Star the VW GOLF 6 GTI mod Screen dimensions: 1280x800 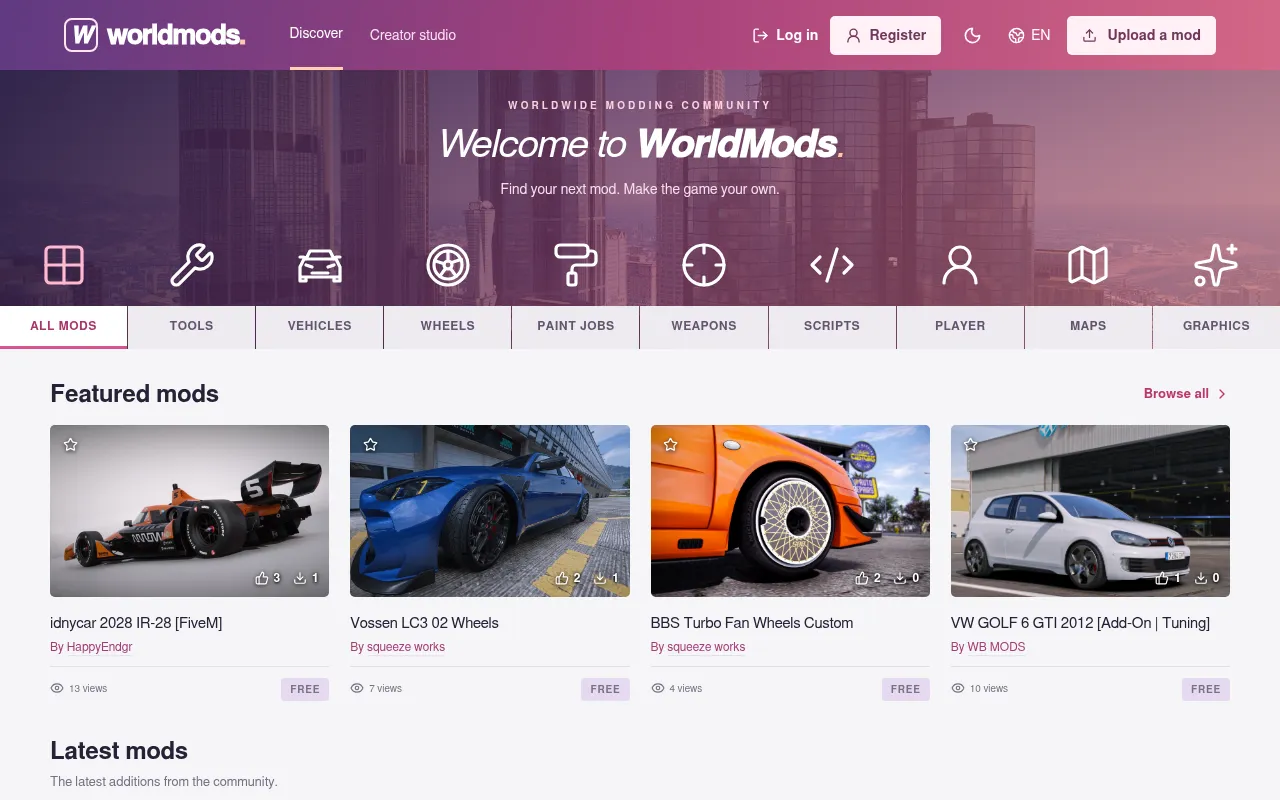click(x=971, y=444)
